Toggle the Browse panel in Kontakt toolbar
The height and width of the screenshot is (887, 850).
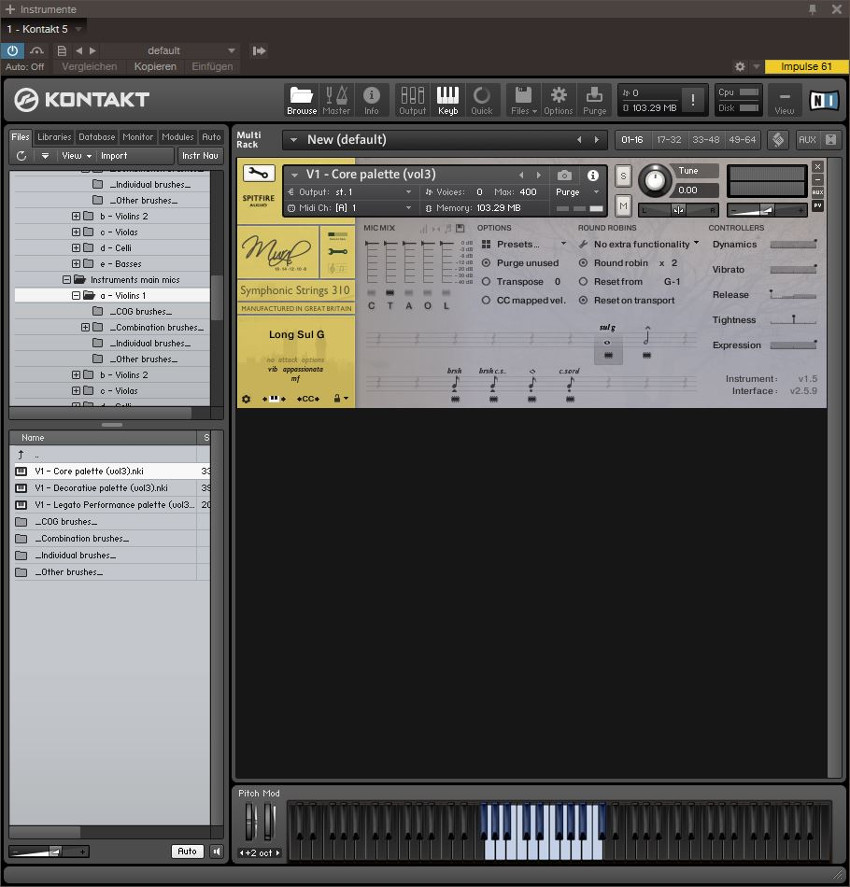pos(301,101)
